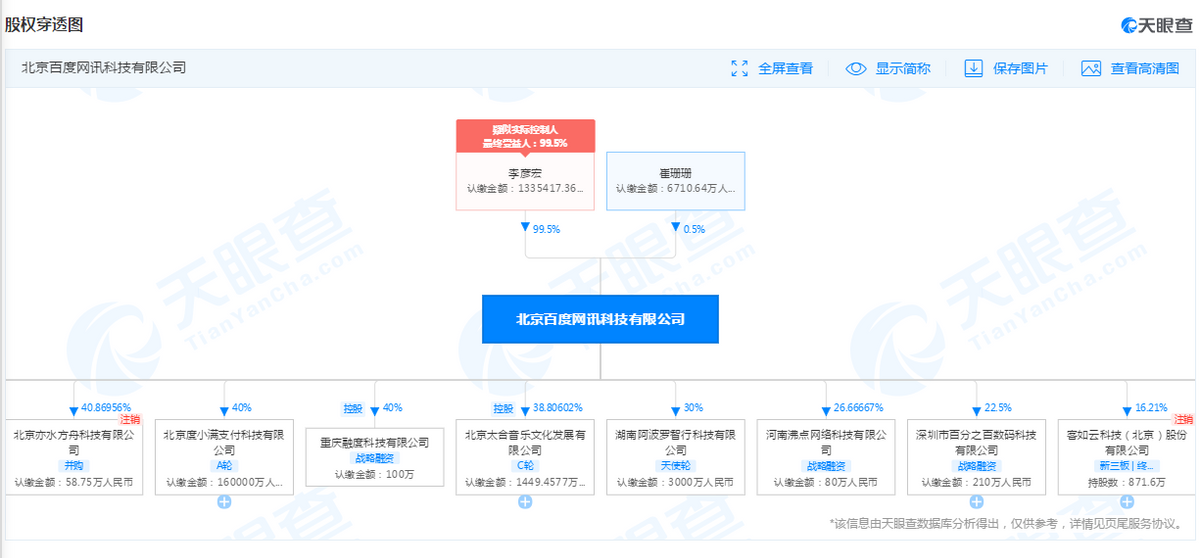Select the 李彦宏 shareholder card
Screen dimensions: 1200x558
(525, 181)
